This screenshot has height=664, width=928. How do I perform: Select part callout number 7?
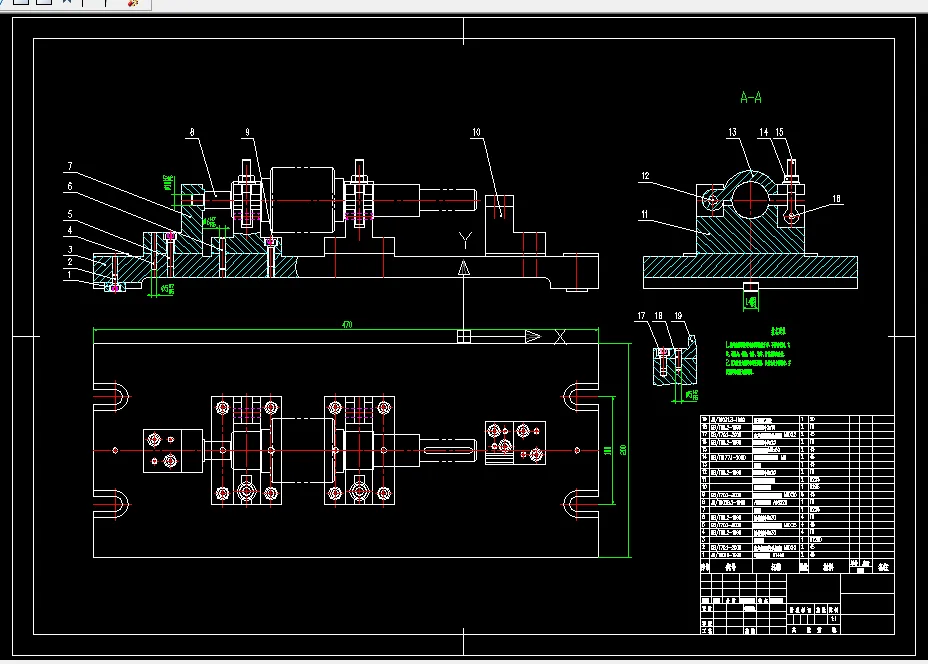coord(70,166)
